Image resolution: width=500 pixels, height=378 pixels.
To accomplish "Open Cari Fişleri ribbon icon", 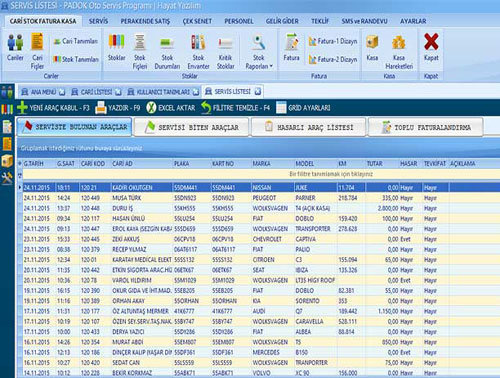I will pos(37,51).
